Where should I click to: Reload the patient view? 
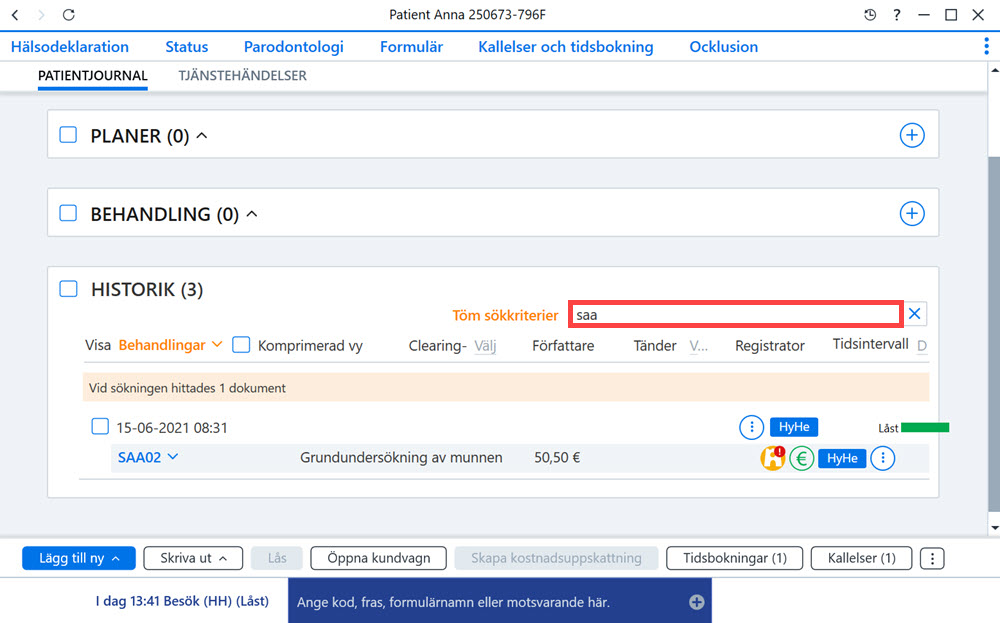(x=69, y=15)
